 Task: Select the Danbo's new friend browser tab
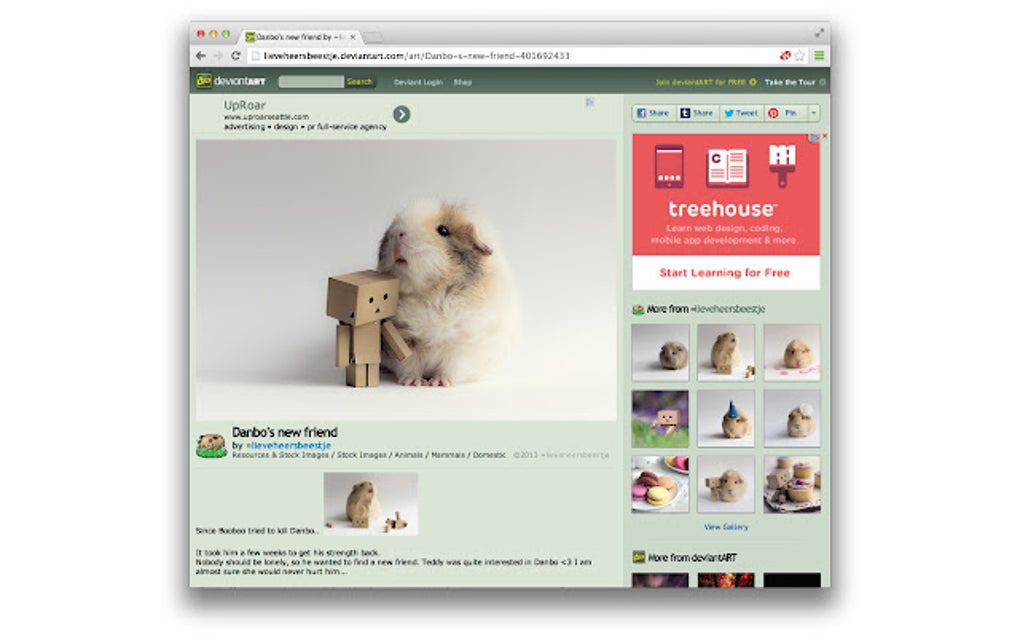[300, 37]
